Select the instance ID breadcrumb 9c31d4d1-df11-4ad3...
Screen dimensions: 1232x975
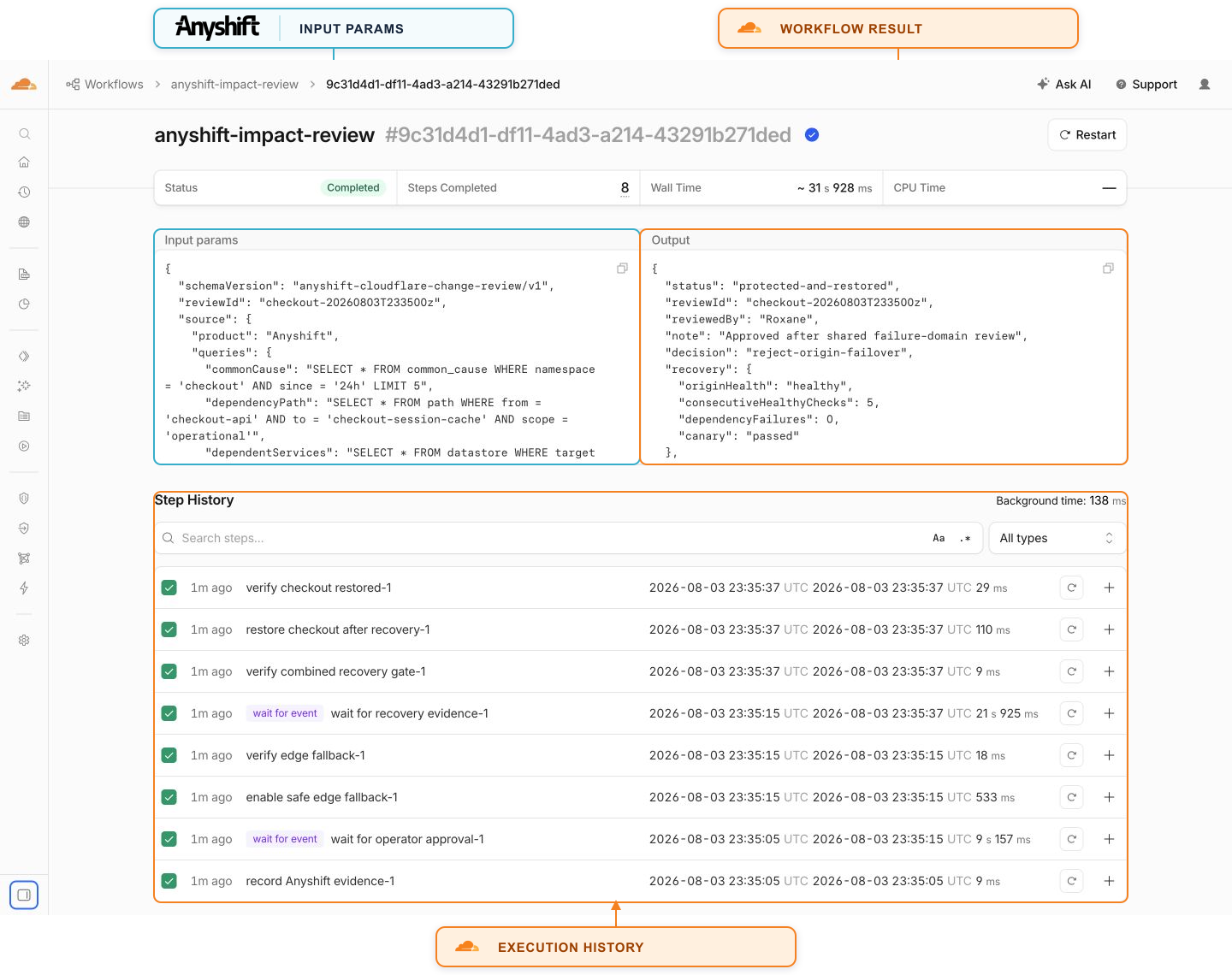443,84
